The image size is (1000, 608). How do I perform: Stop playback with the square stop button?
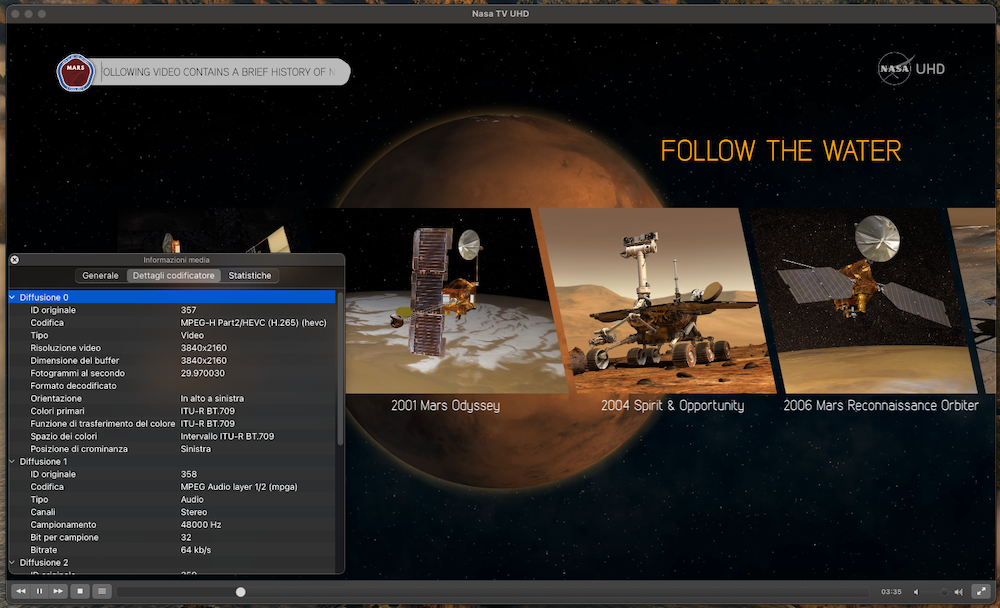[80, 591]
